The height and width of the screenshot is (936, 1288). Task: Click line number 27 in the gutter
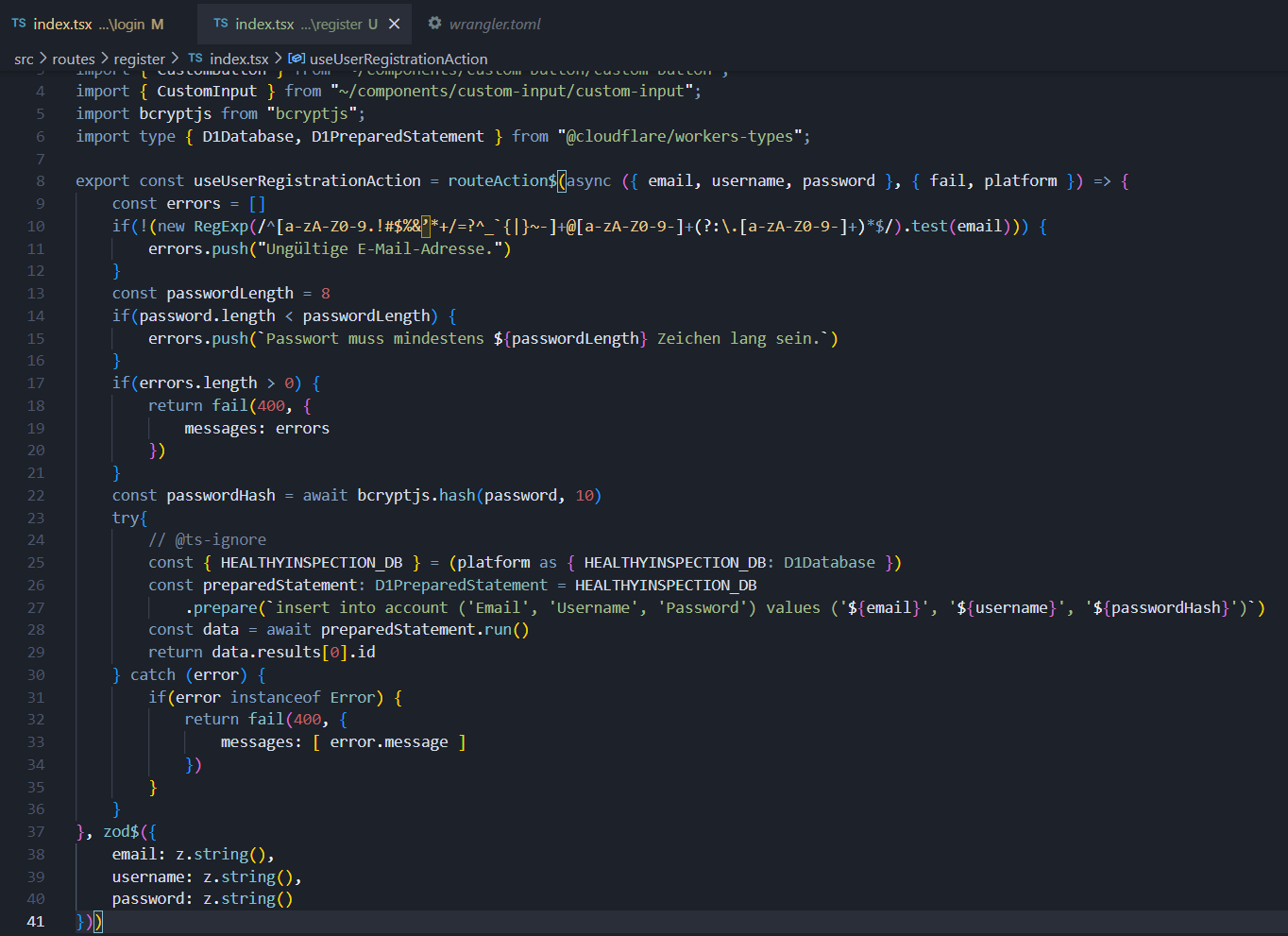tap(36, 607)
